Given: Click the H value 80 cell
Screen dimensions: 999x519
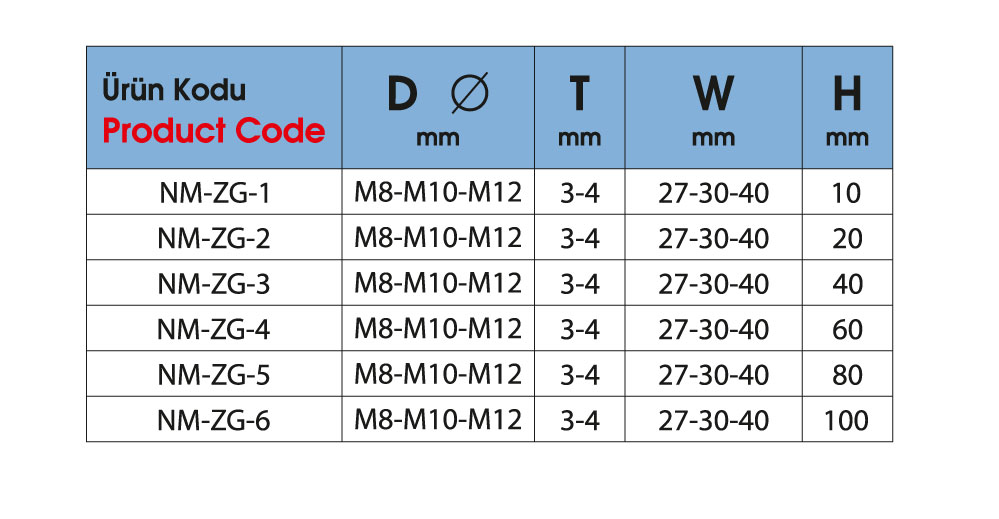Looking at the screenshot, I should 846,375.
